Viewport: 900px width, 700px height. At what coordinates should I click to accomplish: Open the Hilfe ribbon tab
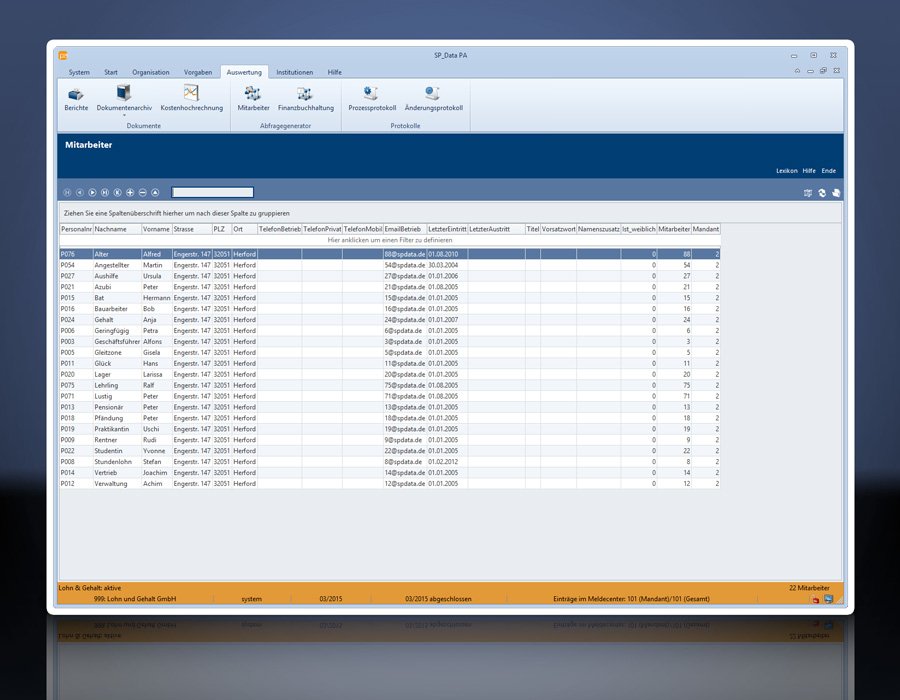coord(335,72)
